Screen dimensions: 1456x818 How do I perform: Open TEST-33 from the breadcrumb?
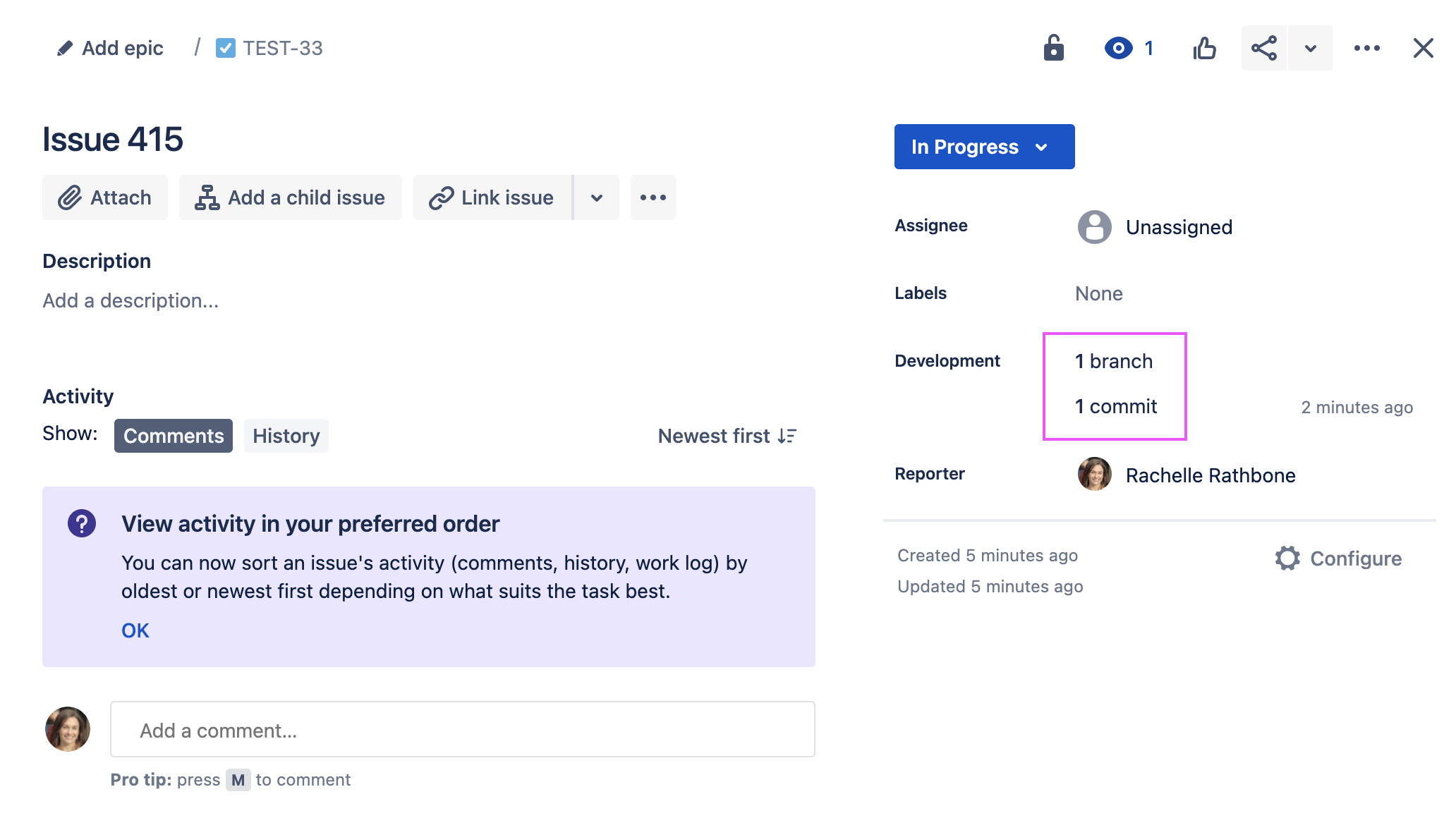(282, 48)
